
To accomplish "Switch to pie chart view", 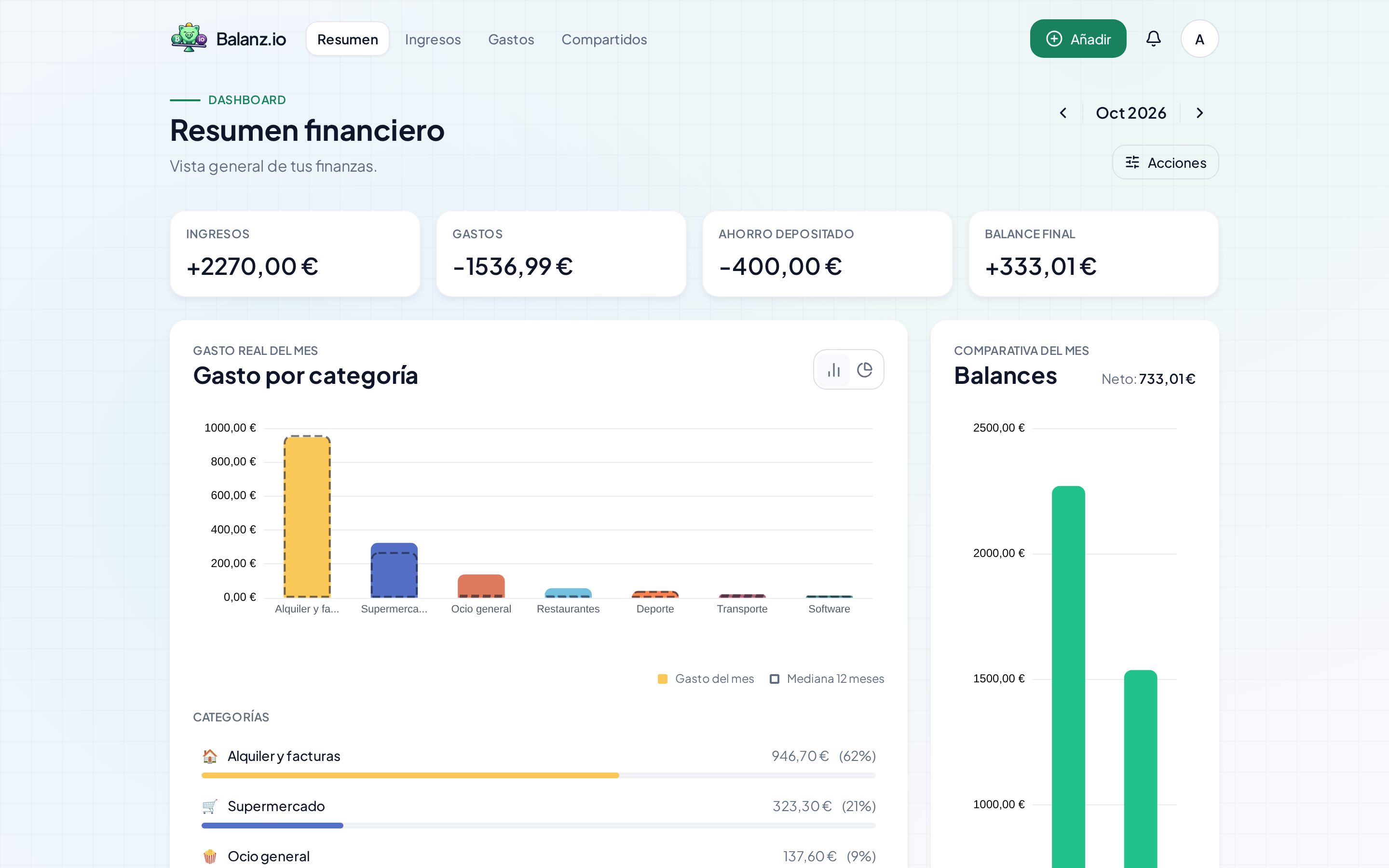I will (x=864, y=370).
